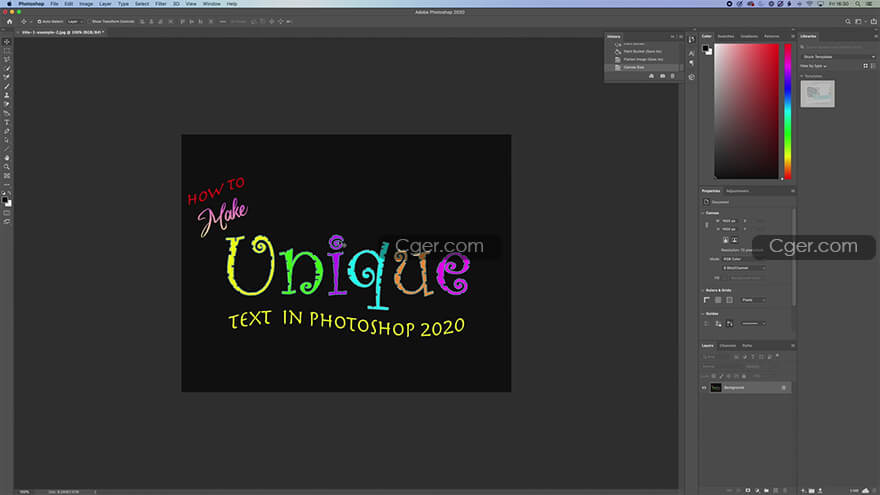Image resolution: width=880 pixels, height=495 pixels.
Task: Select the Move tool in toolbar
Action: 7,42
